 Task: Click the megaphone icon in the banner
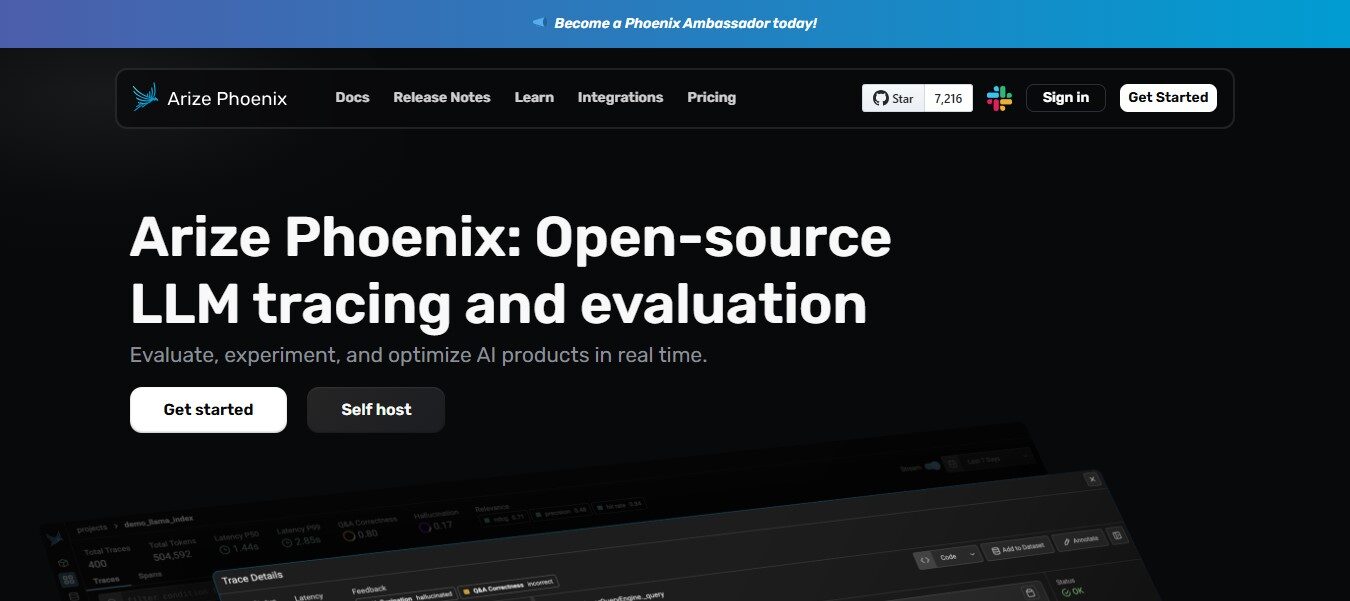tap(538, 22)
